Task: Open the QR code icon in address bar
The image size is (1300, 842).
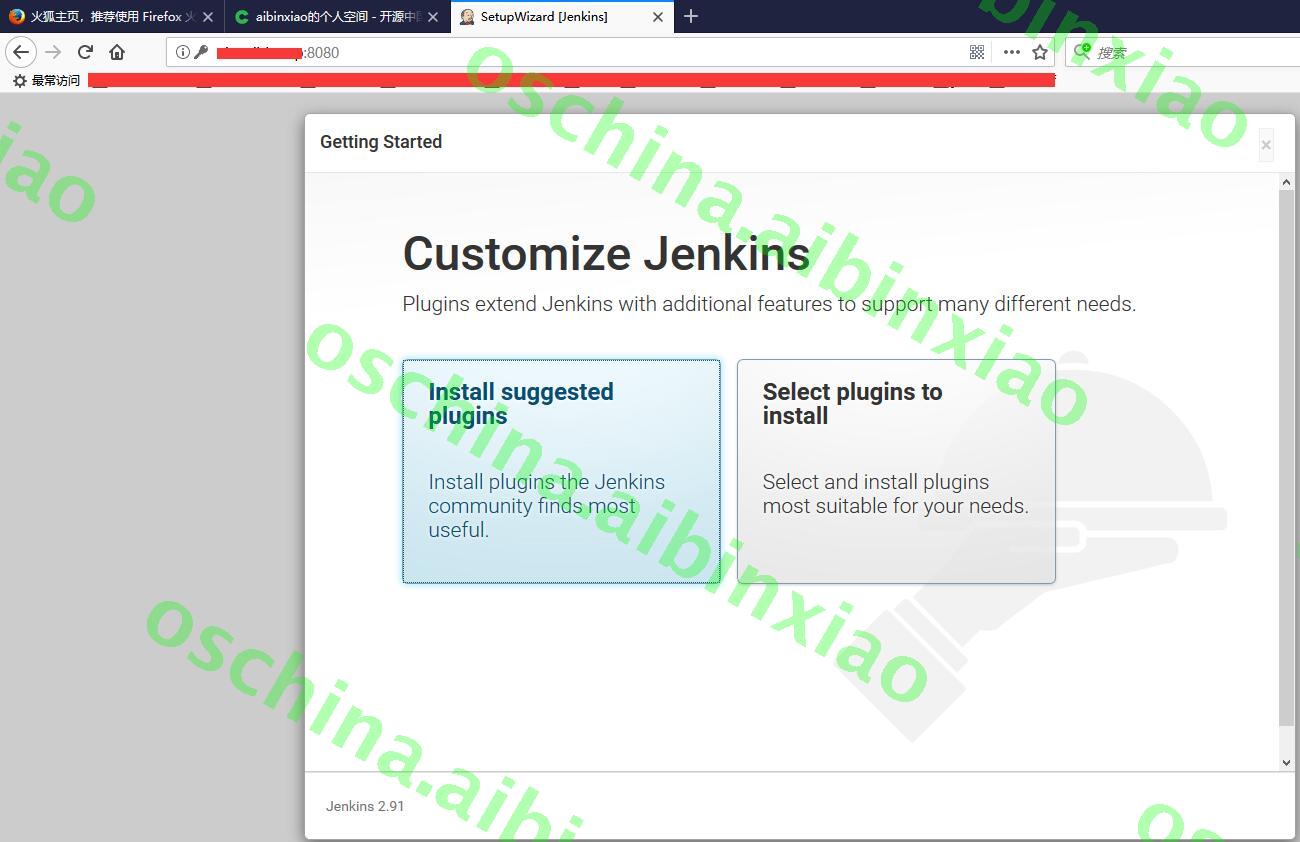Action: 977,52
